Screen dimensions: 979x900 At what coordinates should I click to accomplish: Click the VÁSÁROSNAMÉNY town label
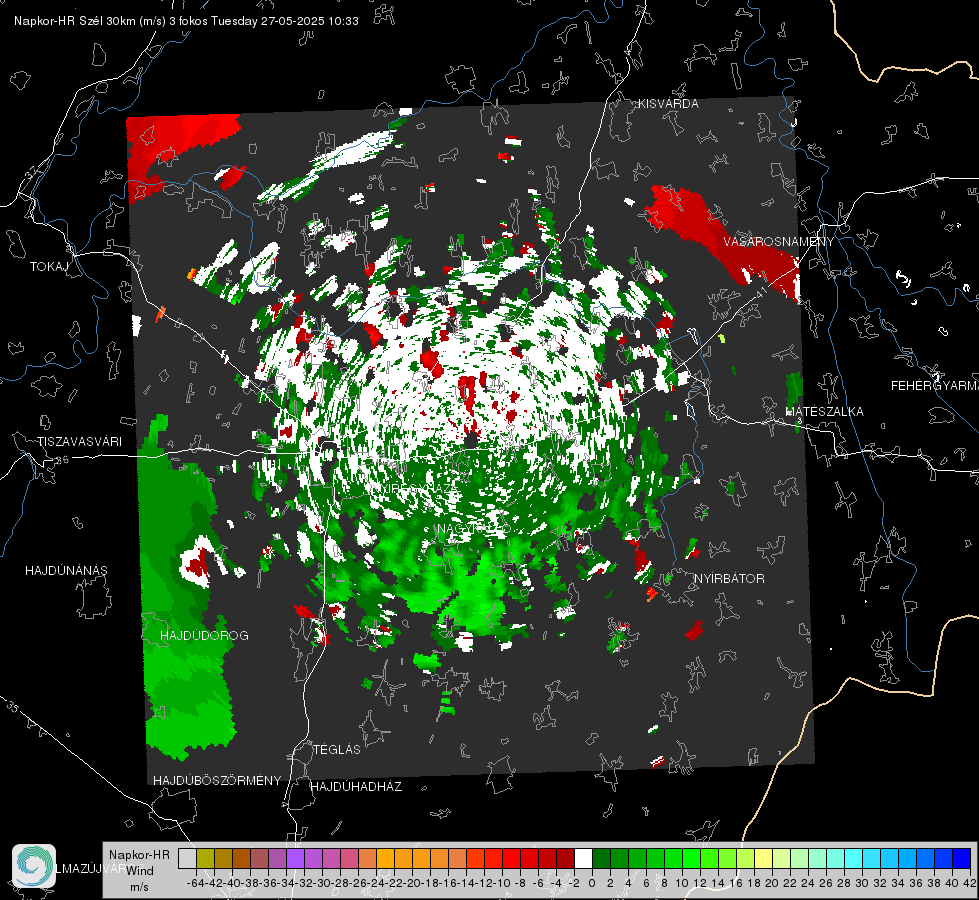(779, 242)
